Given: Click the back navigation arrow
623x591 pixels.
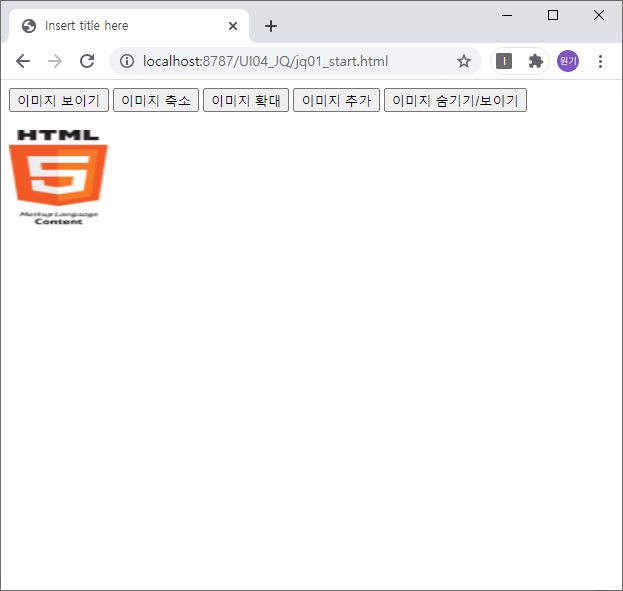Looking at the screenshot, I should coord(23,61).
